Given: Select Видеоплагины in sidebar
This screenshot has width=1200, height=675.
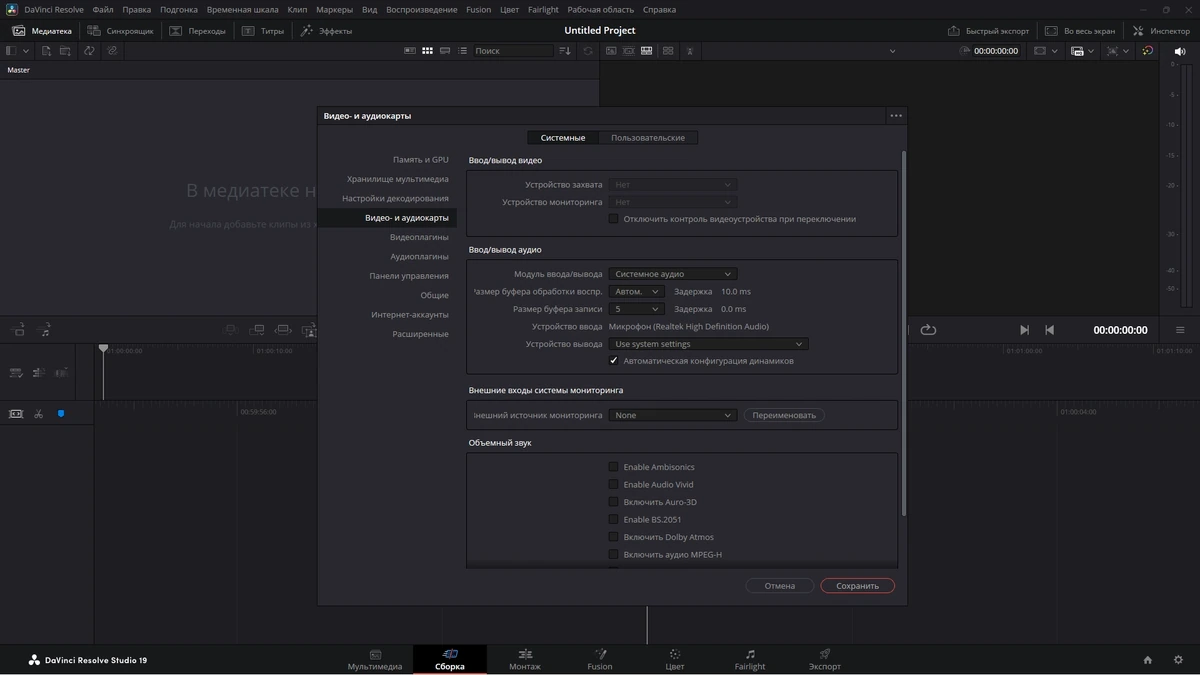Looking at the screenshot, I should click(x=419, y=237).
